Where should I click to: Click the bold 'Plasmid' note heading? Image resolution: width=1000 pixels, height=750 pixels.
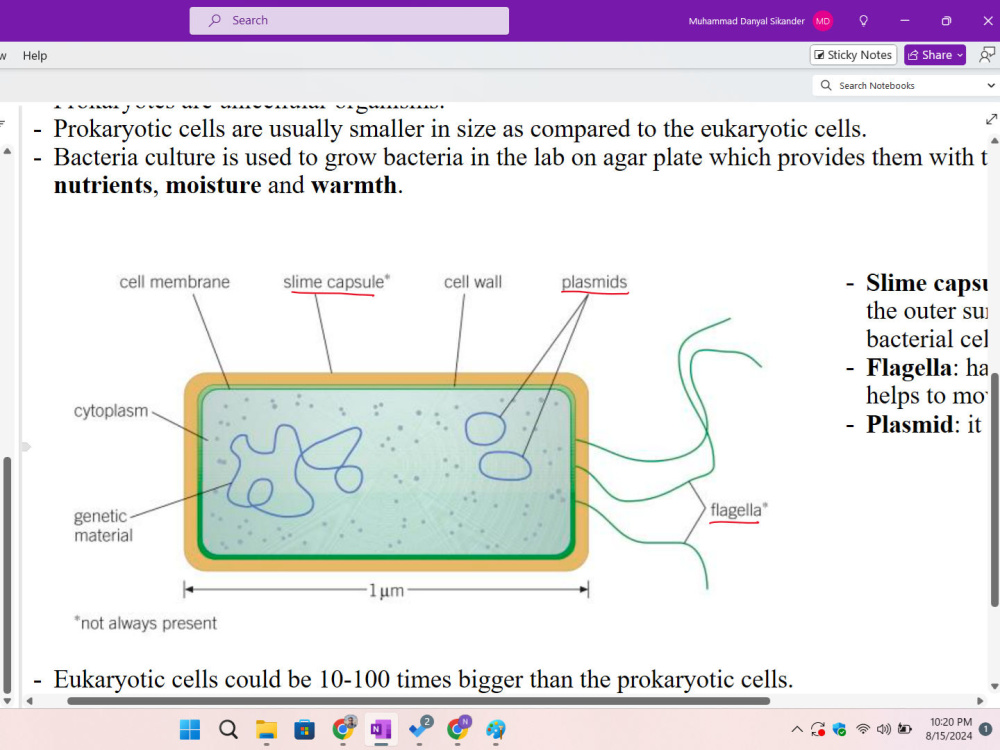(909, 424)
